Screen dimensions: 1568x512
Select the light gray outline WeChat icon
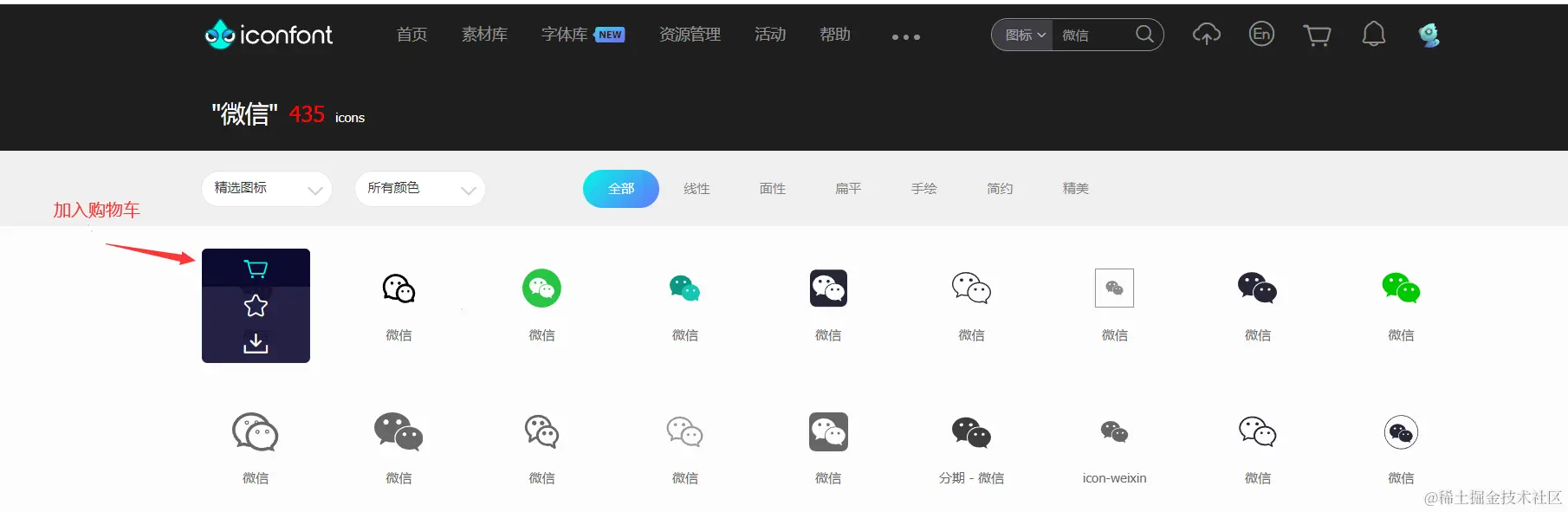pyautogui.click(x=684, y=431)
